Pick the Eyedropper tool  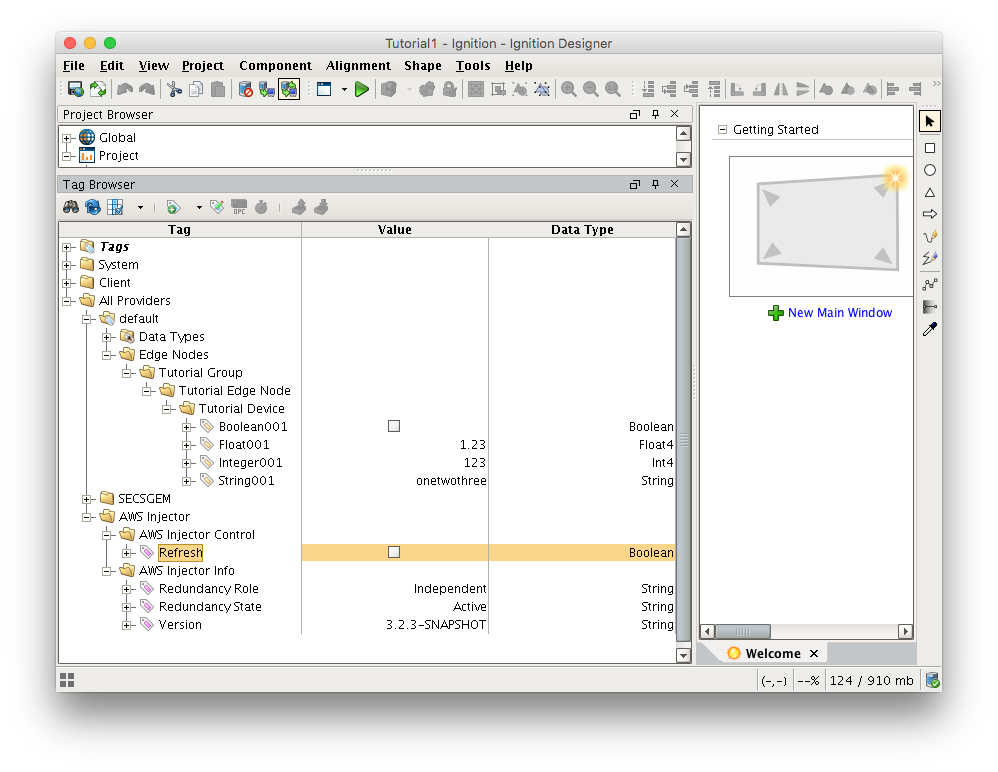pos(929,329)
